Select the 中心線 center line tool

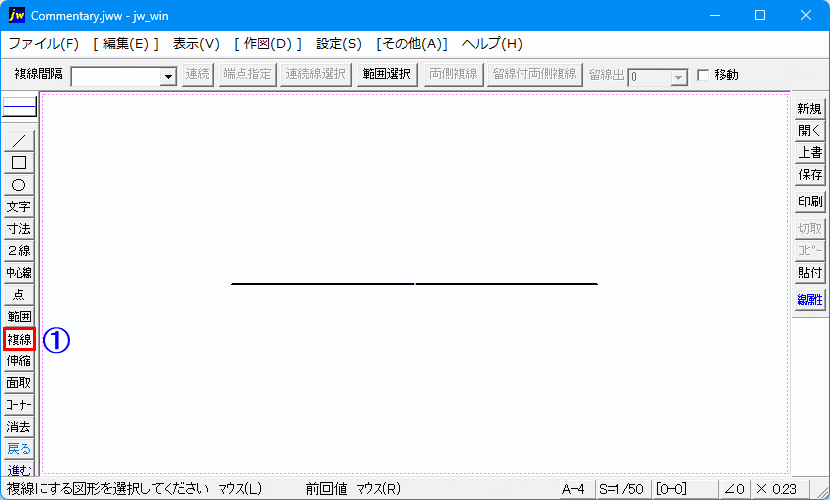[x=19, y=272]
